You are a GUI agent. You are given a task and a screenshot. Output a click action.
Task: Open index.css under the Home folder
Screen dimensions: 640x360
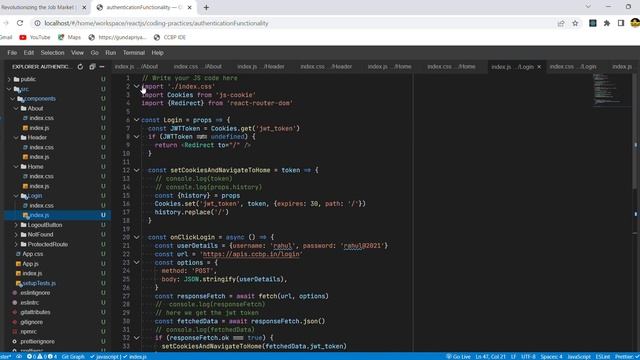41,176
